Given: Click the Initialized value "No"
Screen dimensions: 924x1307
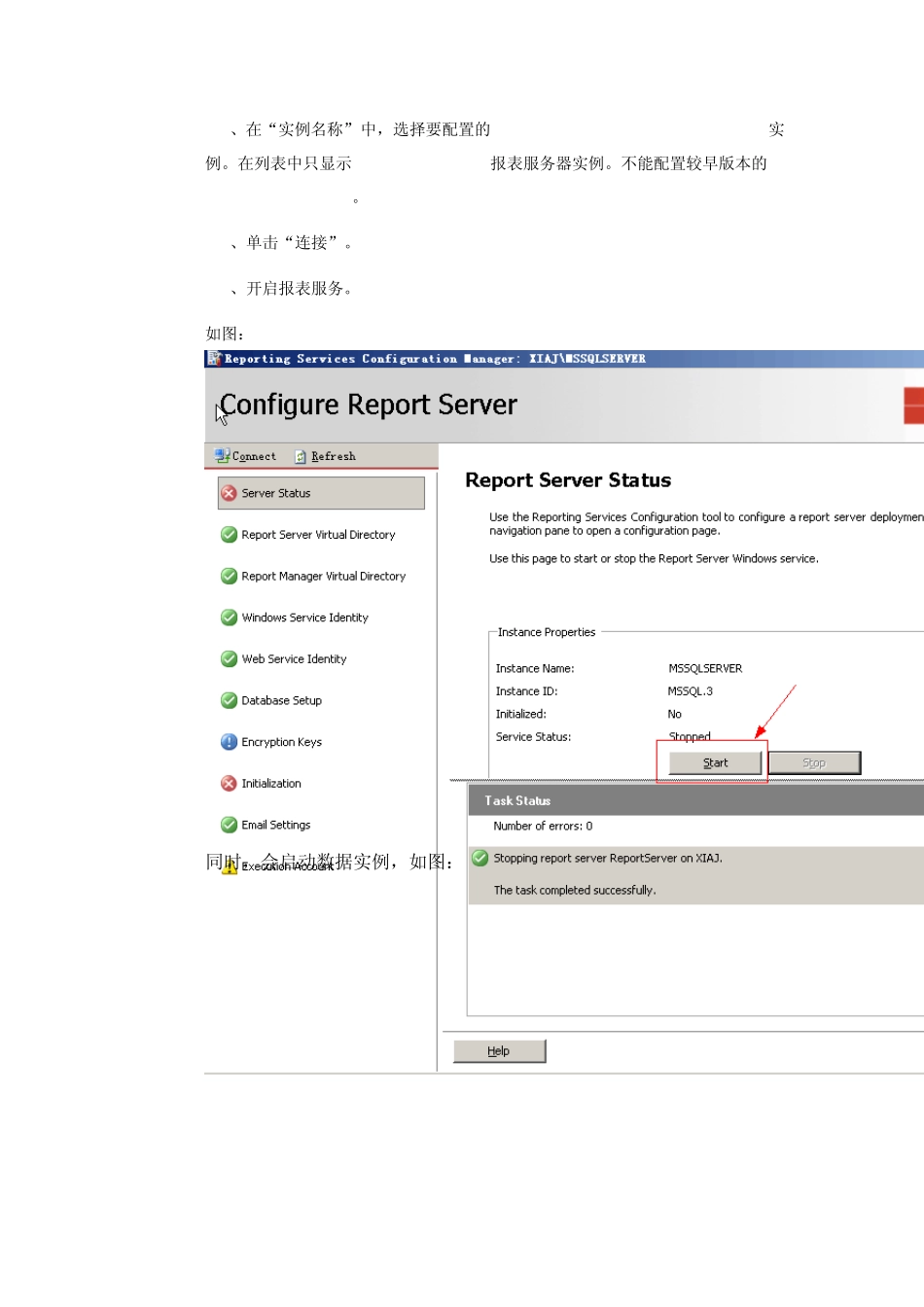Looking at the screenshot, I should pyautogui.click(x=675, y=714).
